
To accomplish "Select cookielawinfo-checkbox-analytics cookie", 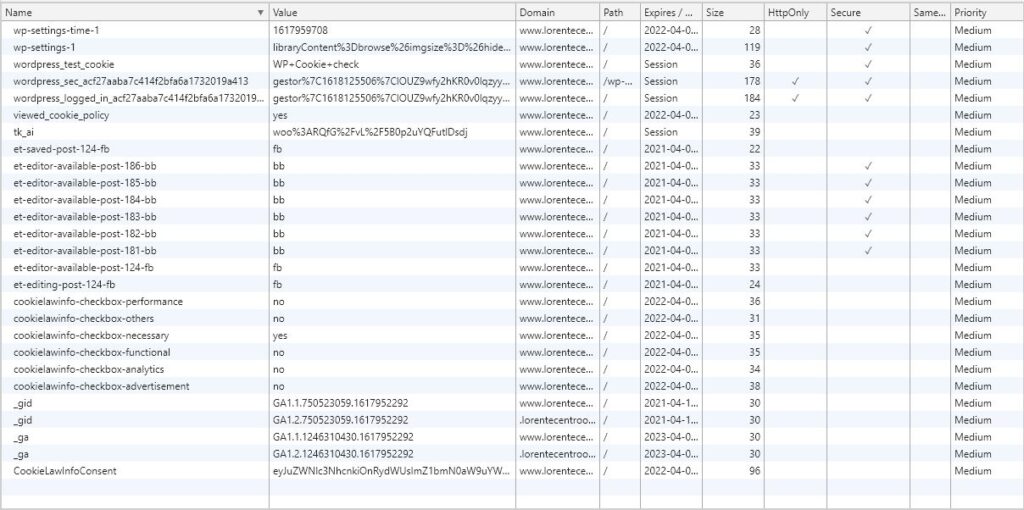I will [x=512, y=370].
